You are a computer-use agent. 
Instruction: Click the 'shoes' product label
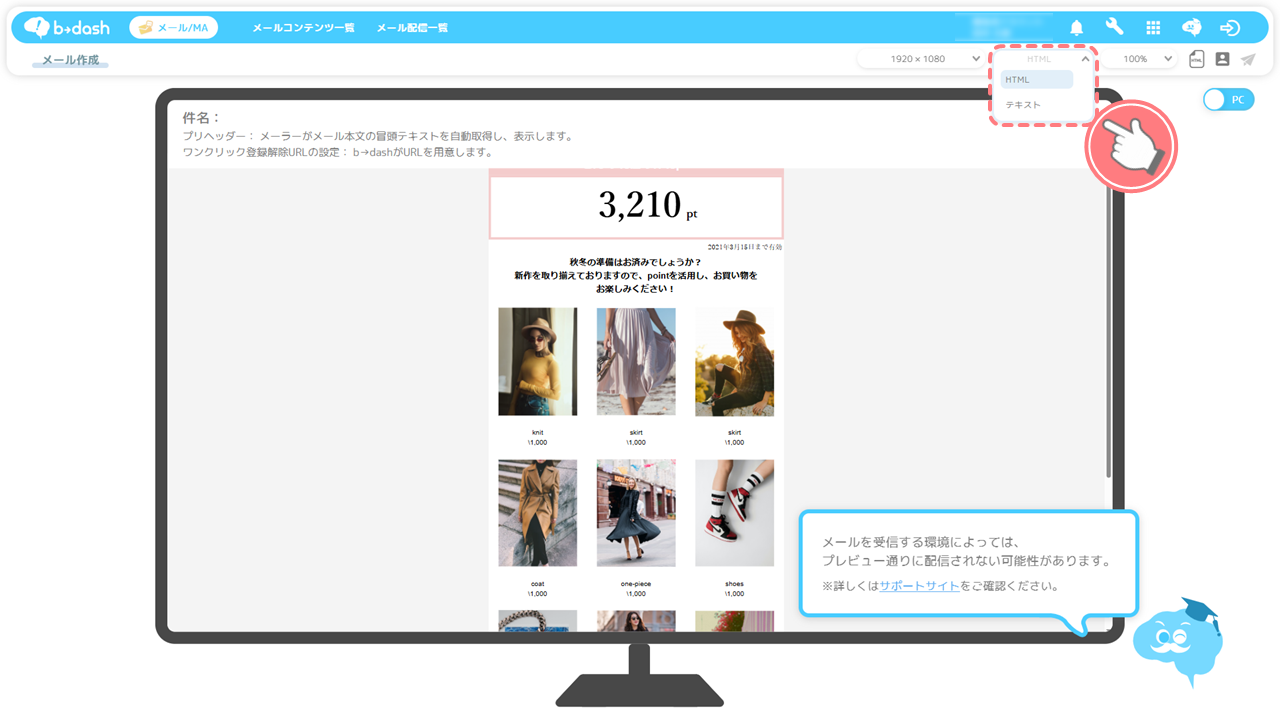734,584
